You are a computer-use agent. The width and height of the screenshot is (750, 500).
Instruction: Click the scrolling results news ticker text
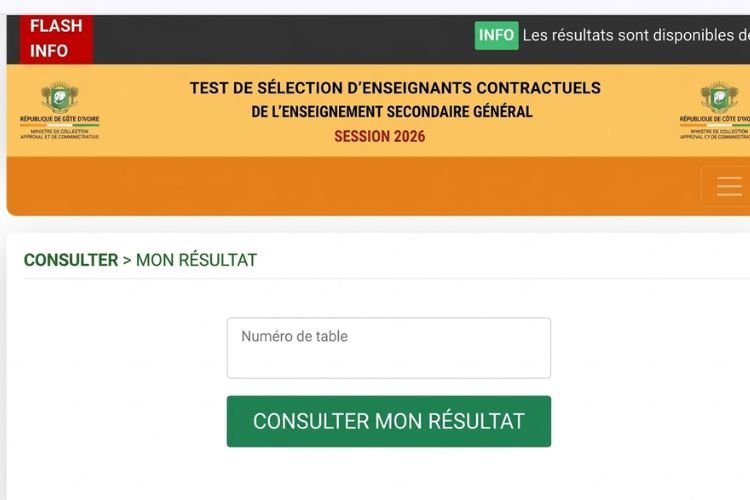click(635, 35)
